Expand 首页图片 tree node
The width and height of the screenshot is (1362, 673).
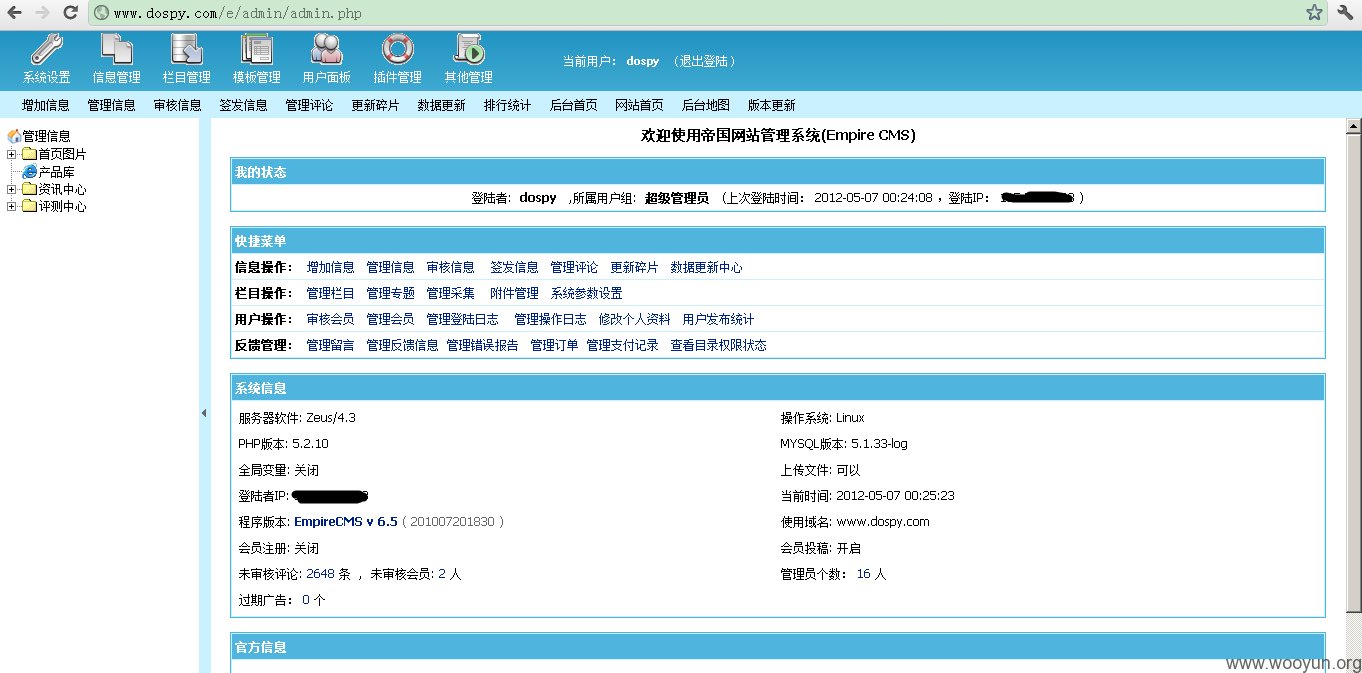point(12,154)
